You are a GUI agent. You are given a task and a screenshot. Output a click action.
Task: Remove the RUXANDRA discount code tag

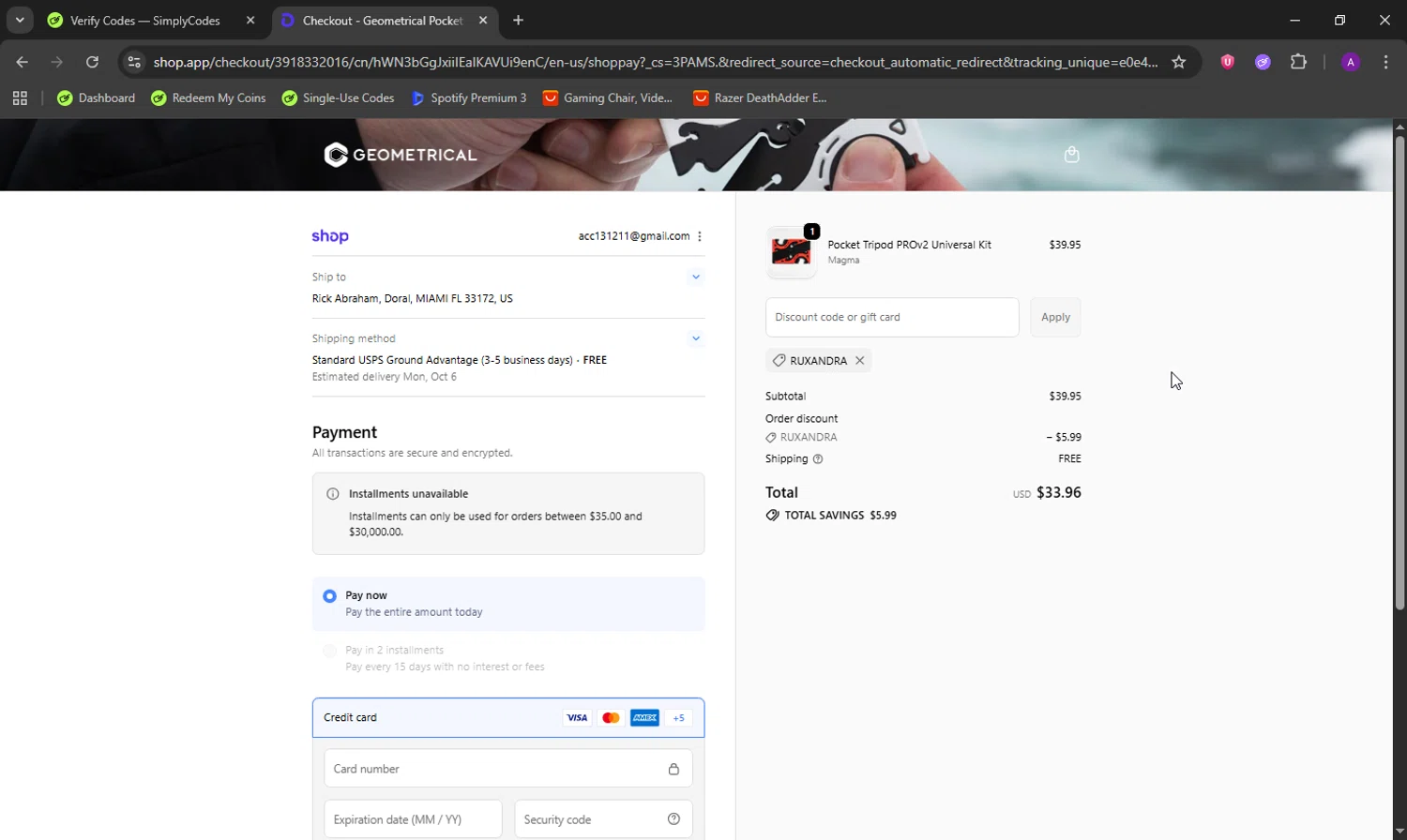pyautogui.click(x=859, y=361)
